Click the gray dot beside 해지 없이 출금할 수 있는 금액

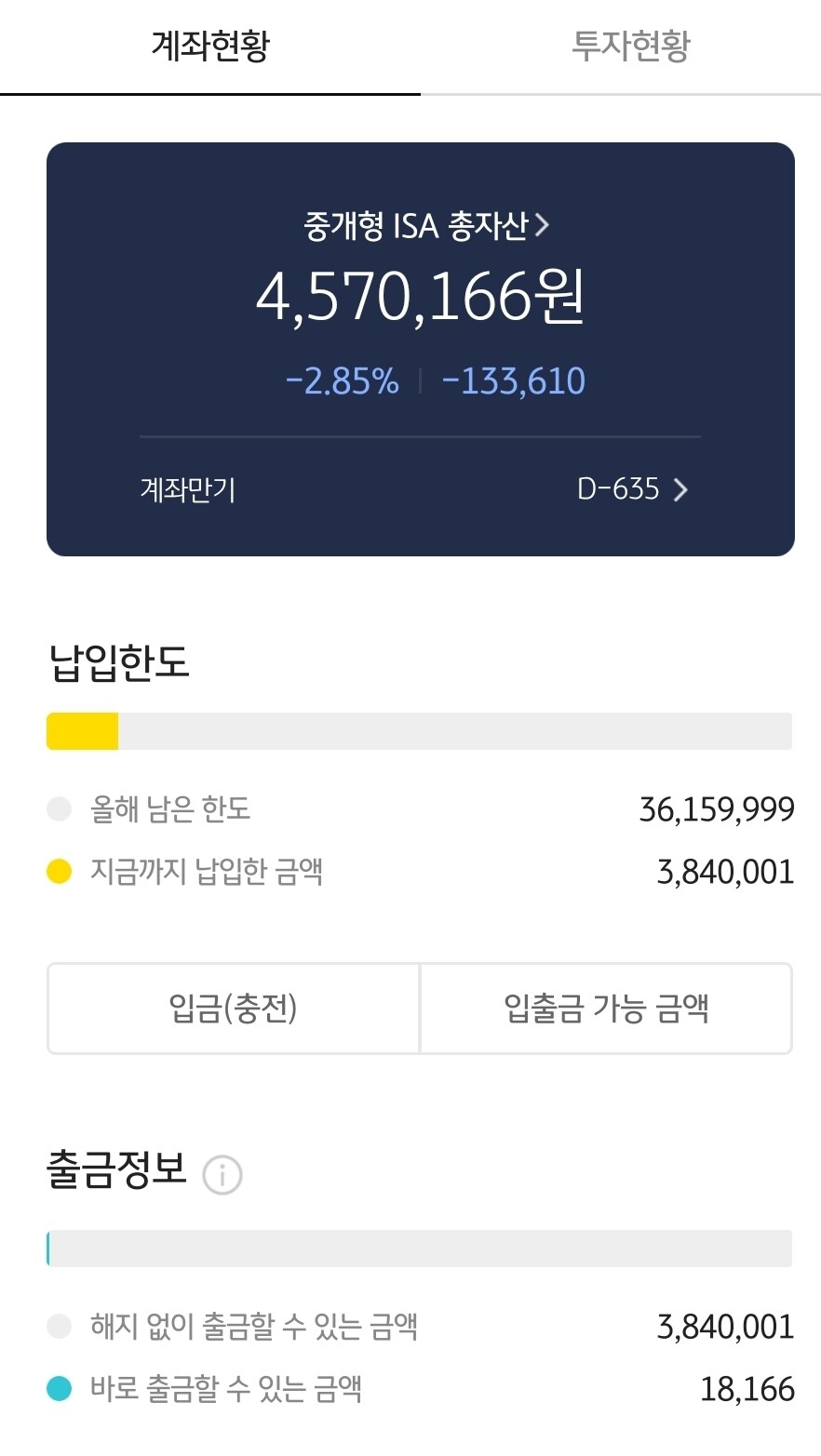(x=59, y=1326)
